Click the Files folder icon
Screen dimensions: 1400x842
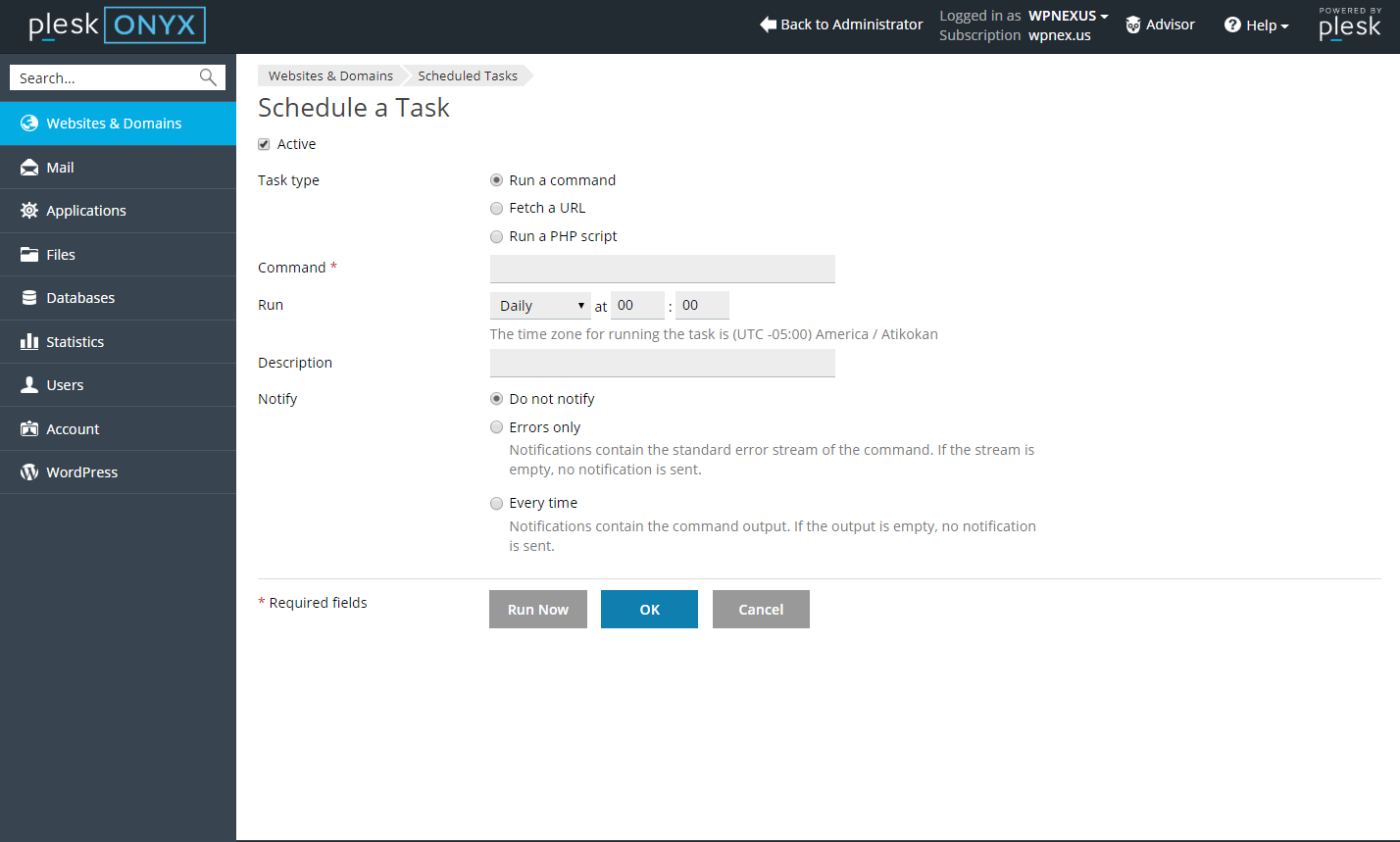click(x=29, y=255)
